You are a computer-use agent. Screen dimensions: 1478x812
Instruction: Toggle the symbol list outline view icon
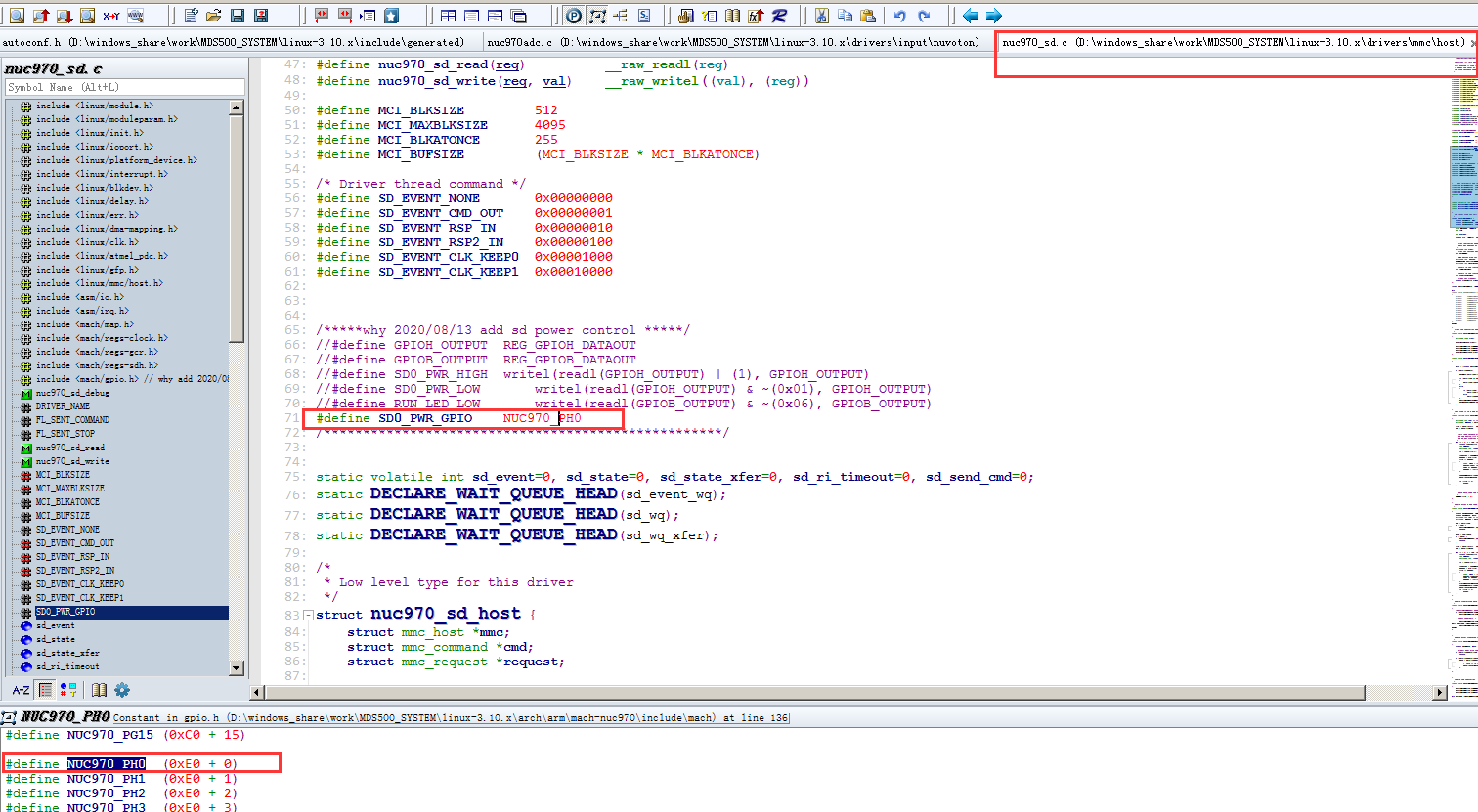(x=45, y=690)
